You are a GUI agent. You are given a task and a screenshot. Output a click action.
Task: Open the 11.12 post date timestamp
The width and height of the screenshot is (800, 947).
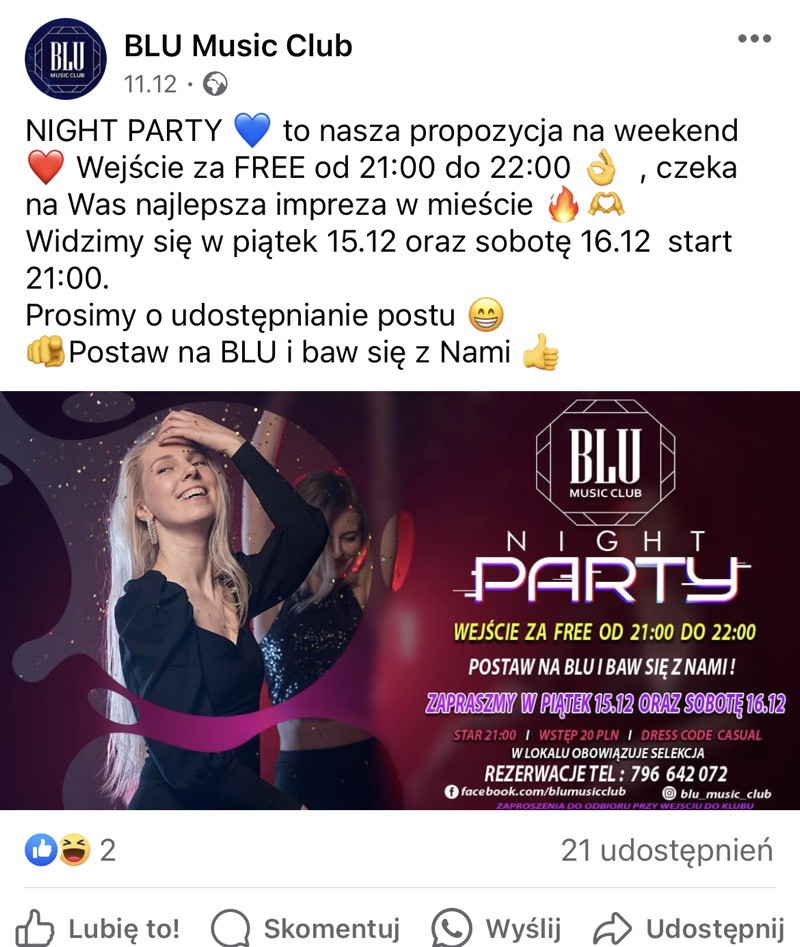pos(150,84)
